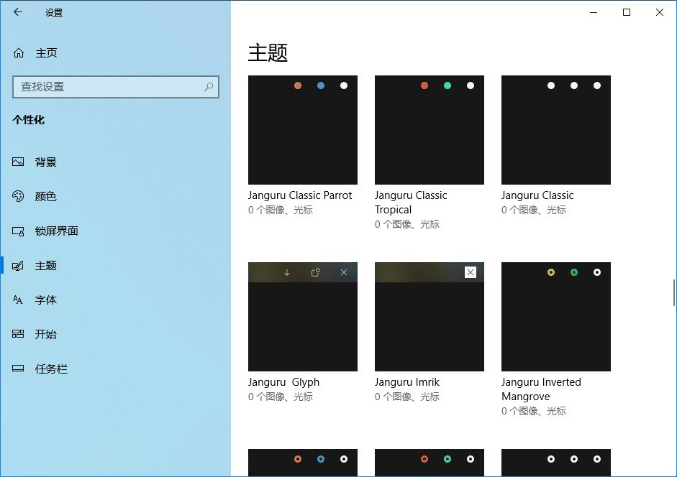Image resolution: width=677 pixels, height=477 pixels.
Task: Click the Fonts (字体) icon
Action: click(18, 300)
